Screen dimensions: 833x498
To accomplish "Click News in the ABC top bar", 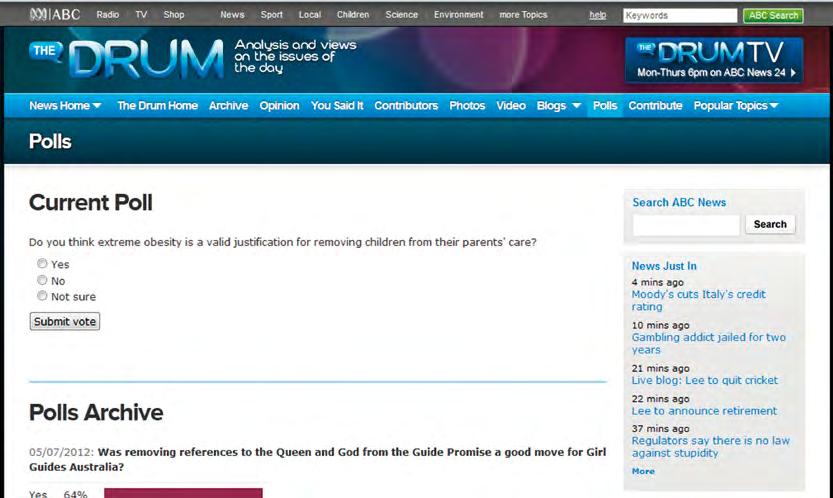I will click(x=232, y=15).
